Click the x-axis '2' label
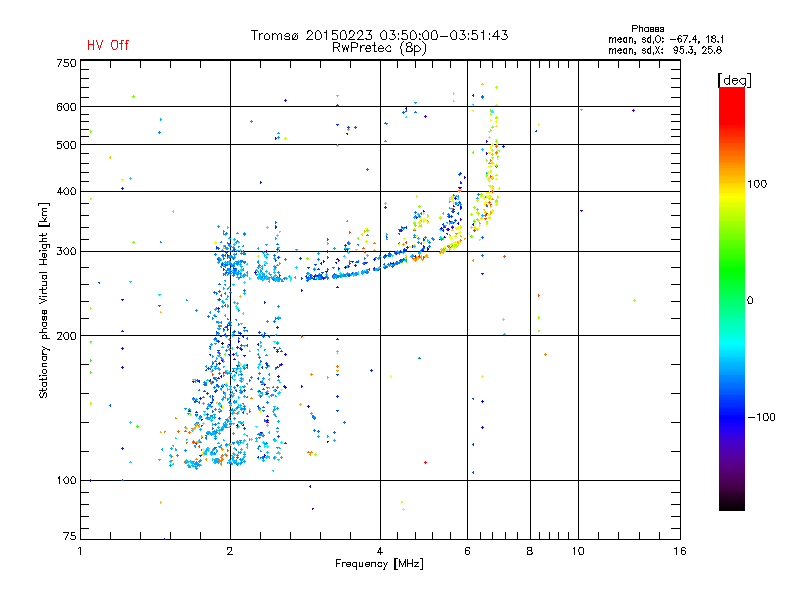 [x=230, y=551]
